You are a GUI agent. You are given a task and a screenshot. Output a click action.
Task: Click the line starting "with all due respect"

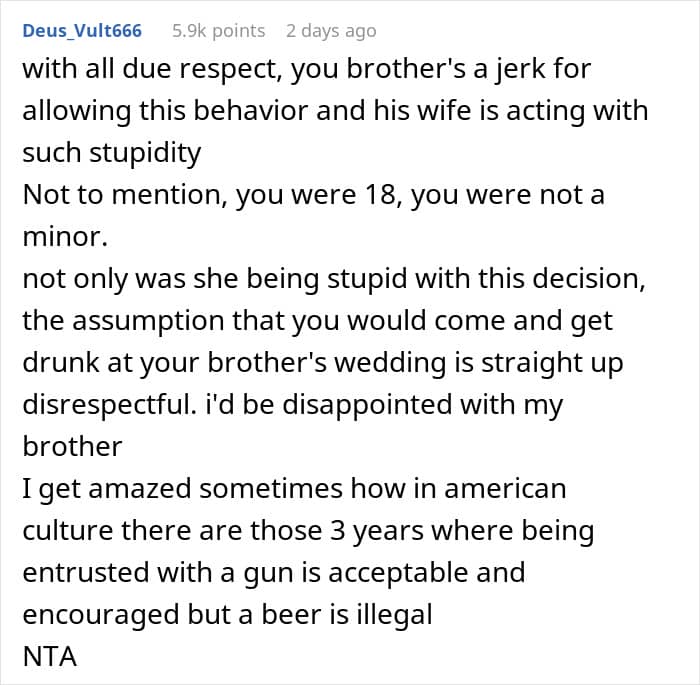[307, 70]
